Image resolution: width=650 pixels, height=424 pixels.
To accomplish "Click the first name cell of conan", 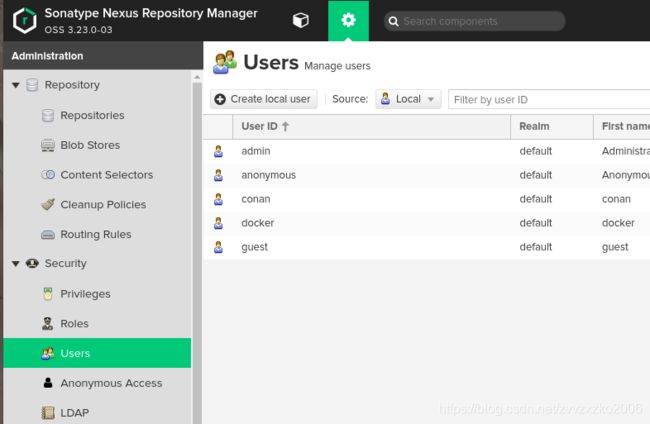I will (616, 199).
